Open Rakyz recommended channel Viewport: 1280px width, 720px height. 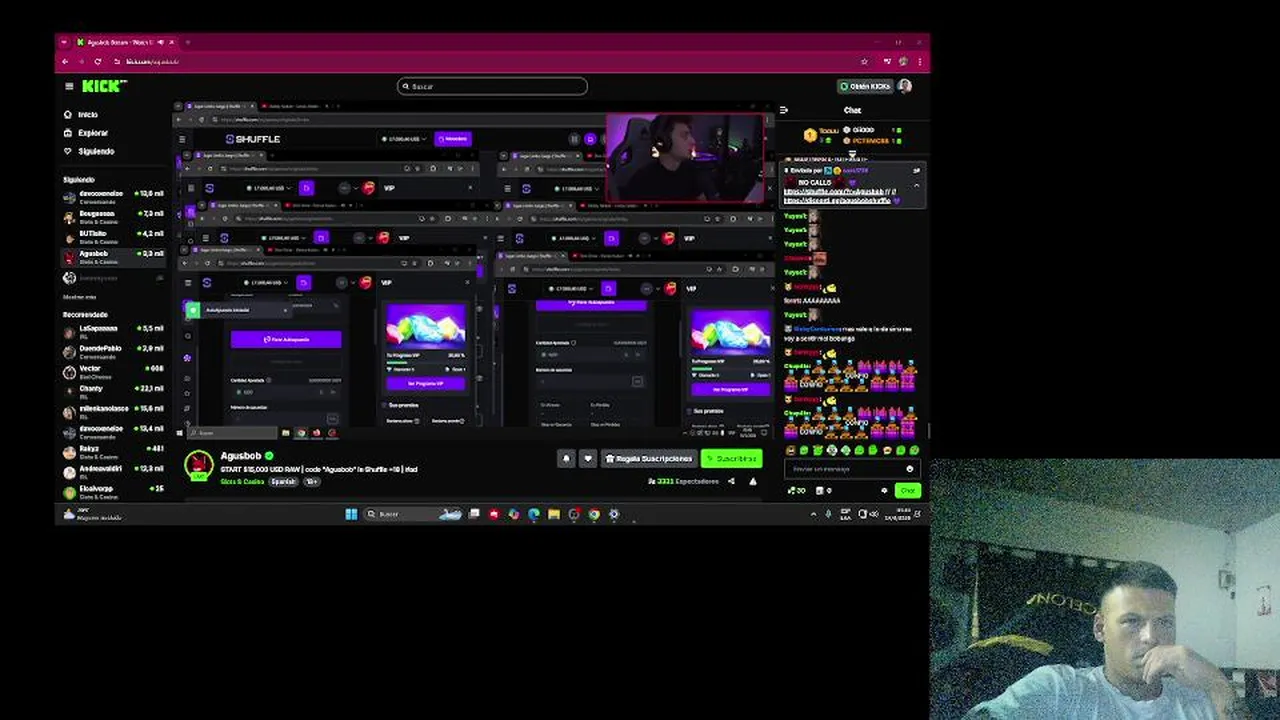click(113, 452)
